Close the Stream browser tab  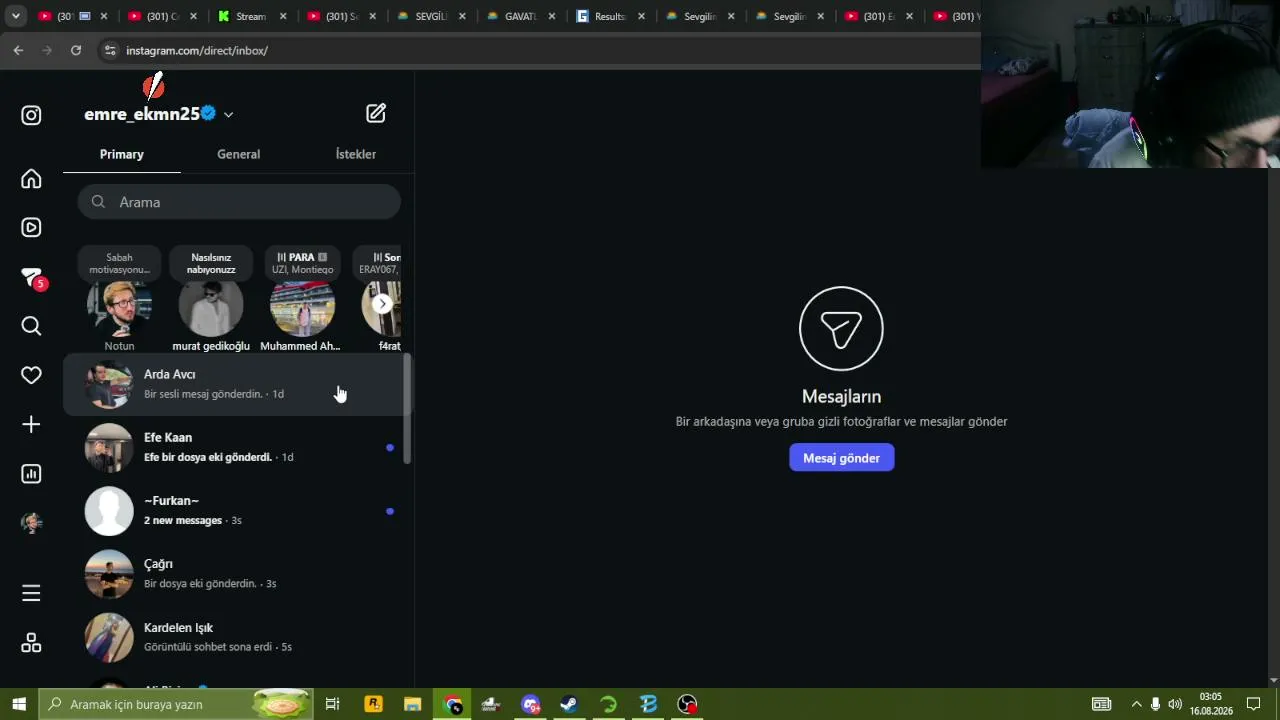pos(283,16)
